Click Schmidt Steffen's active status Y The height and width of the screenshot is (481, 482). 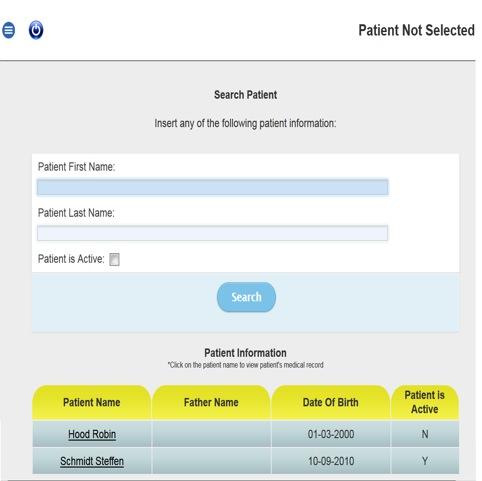(x=425, y=461)
